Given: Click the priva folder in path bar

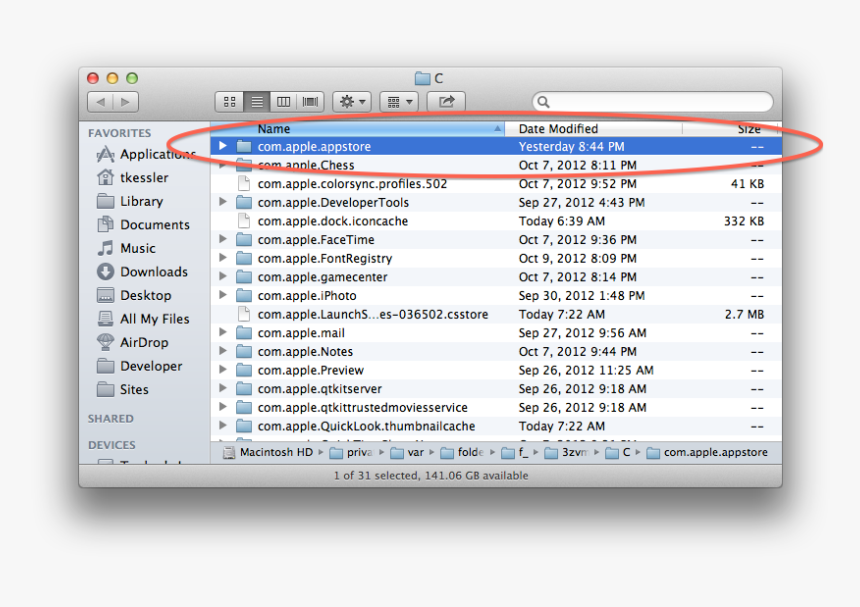Looking at the screenshot, I should (351, 452).
